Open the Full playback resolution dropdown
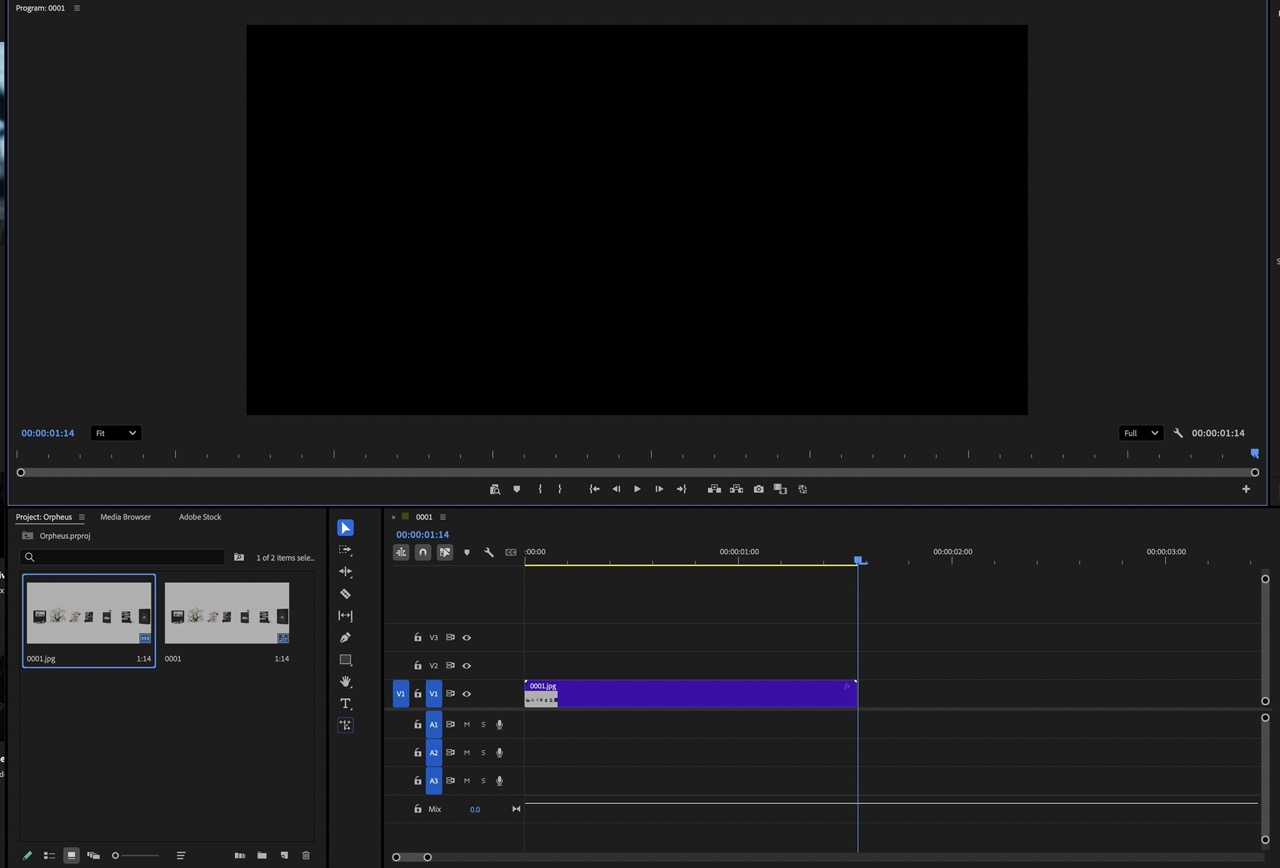This screenshot has width=1280, height=868. pos(1140,433)
